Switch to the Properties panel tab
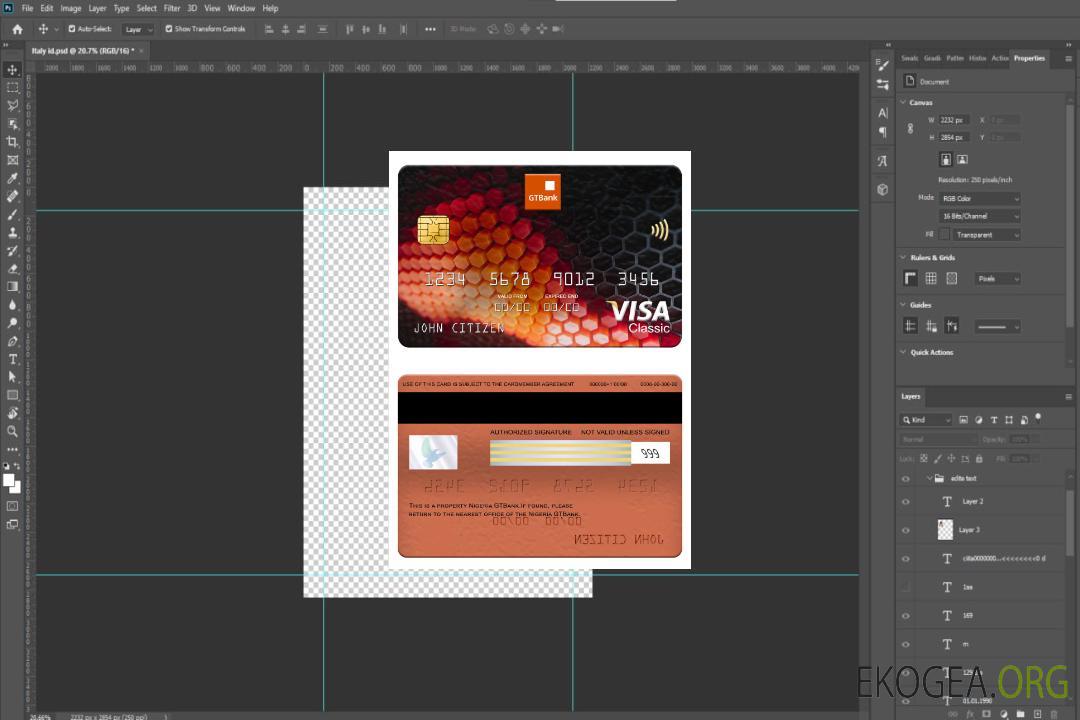The height and width of the screenshot is (720, 1080). (x=1029, y=59)
